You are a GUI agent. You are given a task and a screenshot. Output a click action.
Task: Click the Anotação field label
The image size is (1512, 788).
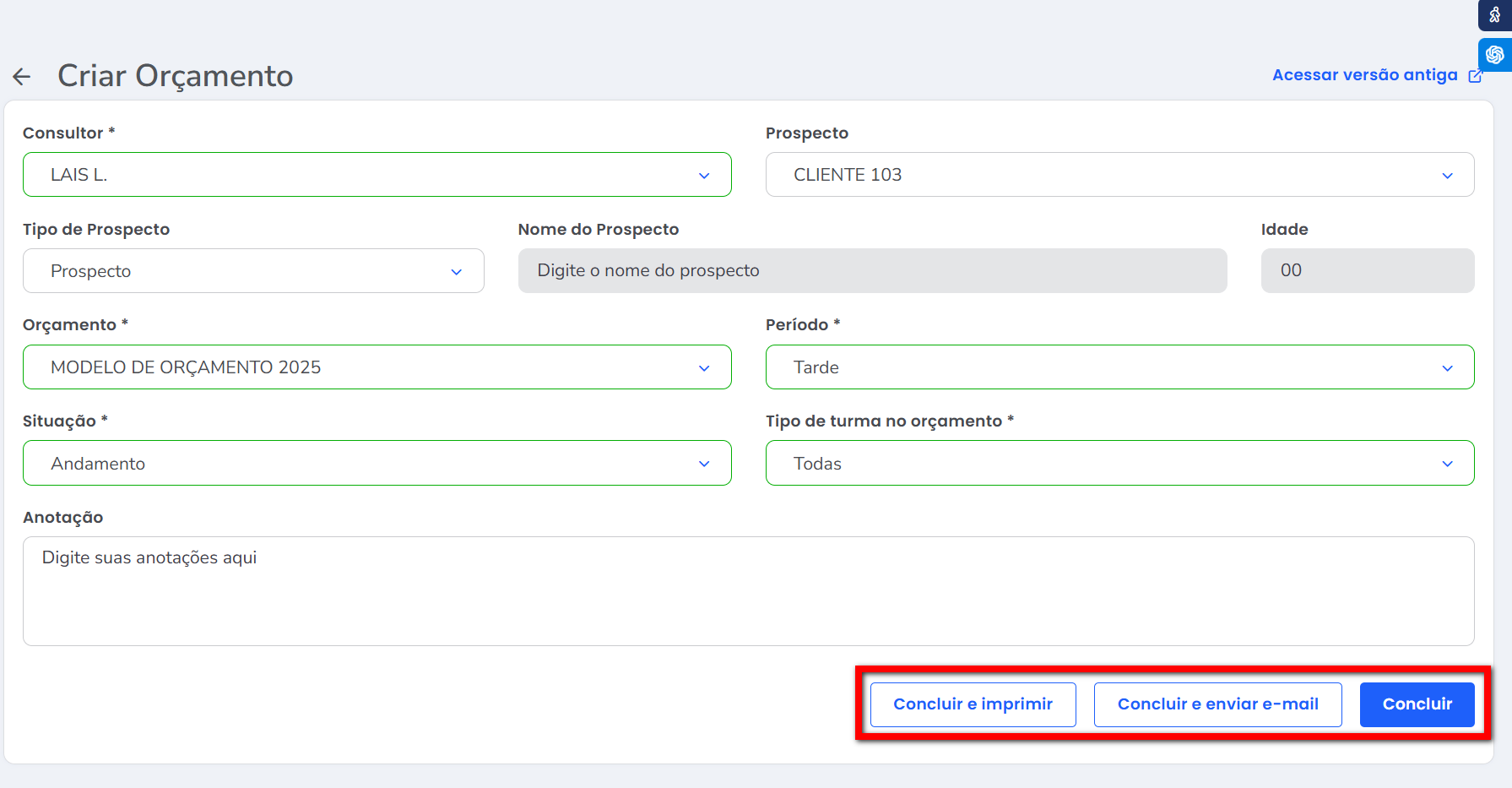[x=63, y=518]
